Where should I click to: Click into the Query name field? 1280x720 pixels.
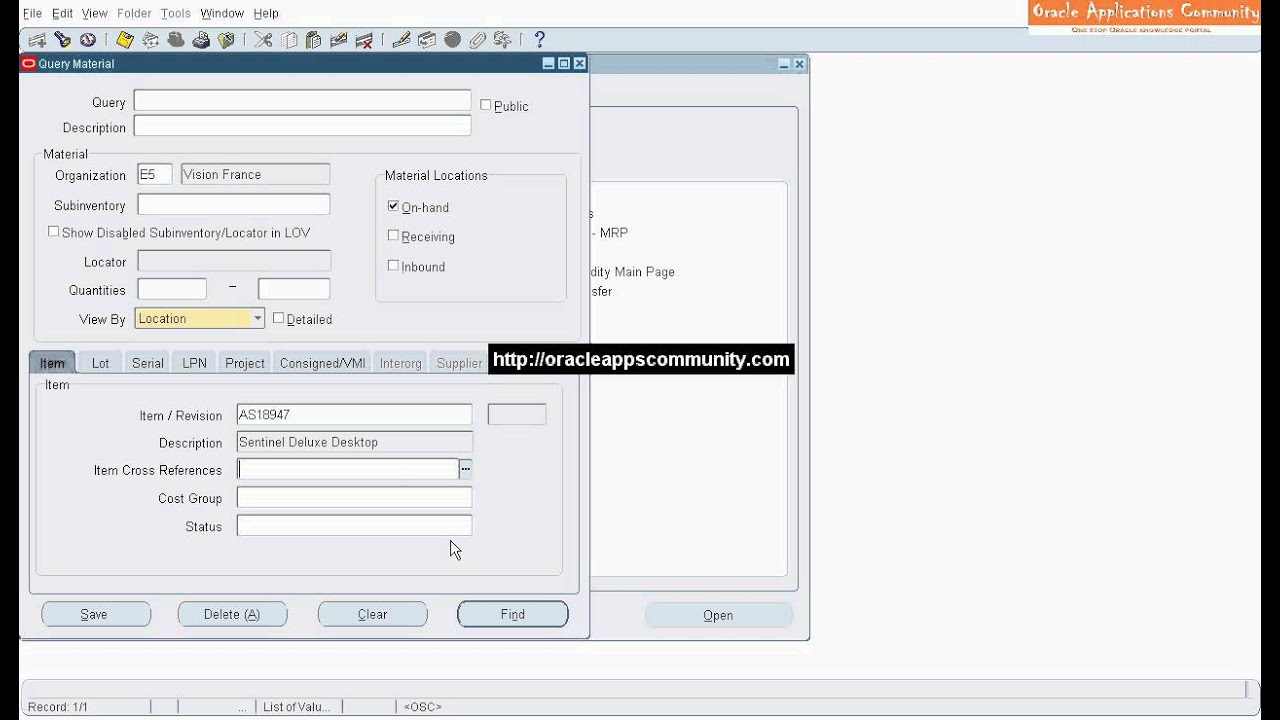pos(302,101)
